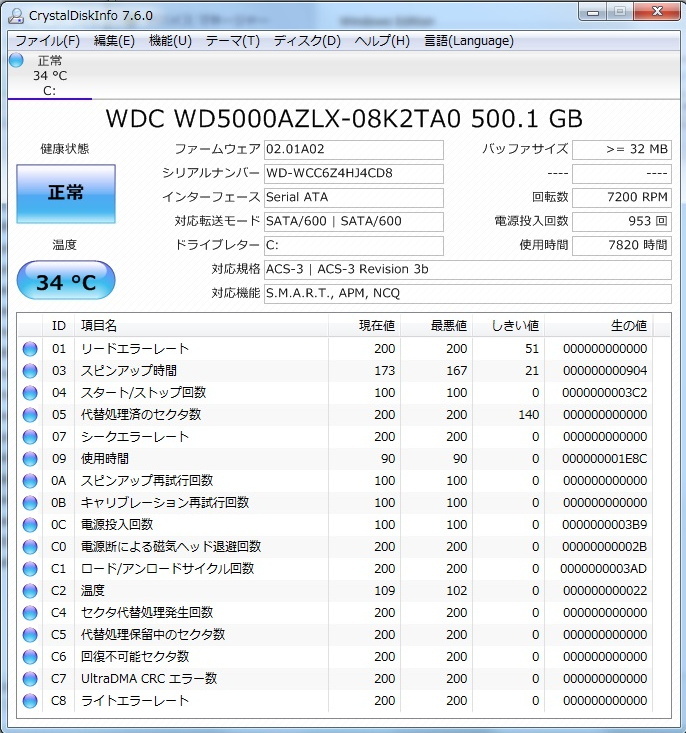Image resolution: width=686 pixels, height=733 pixels.
Task: Click status orb for リードエラーレート row
Action: coord(30,349)
